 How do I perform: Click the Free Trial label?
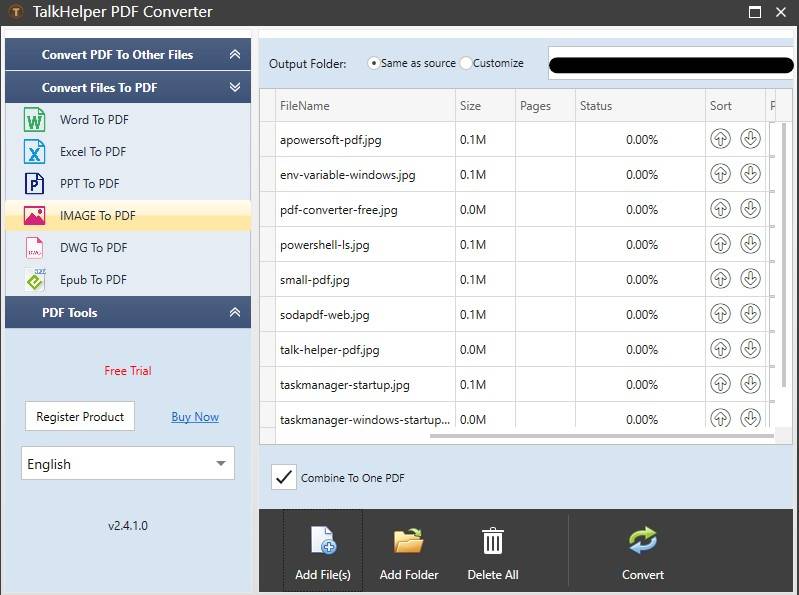(128, 371)
